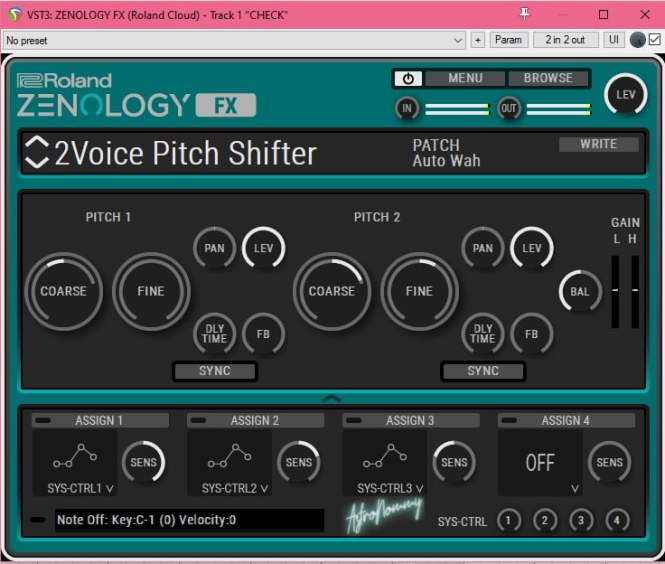The width and height of the screenshot is (665, 564).
Task: Click the Assign 3 SENS knob
Action: tap(454, 462)
